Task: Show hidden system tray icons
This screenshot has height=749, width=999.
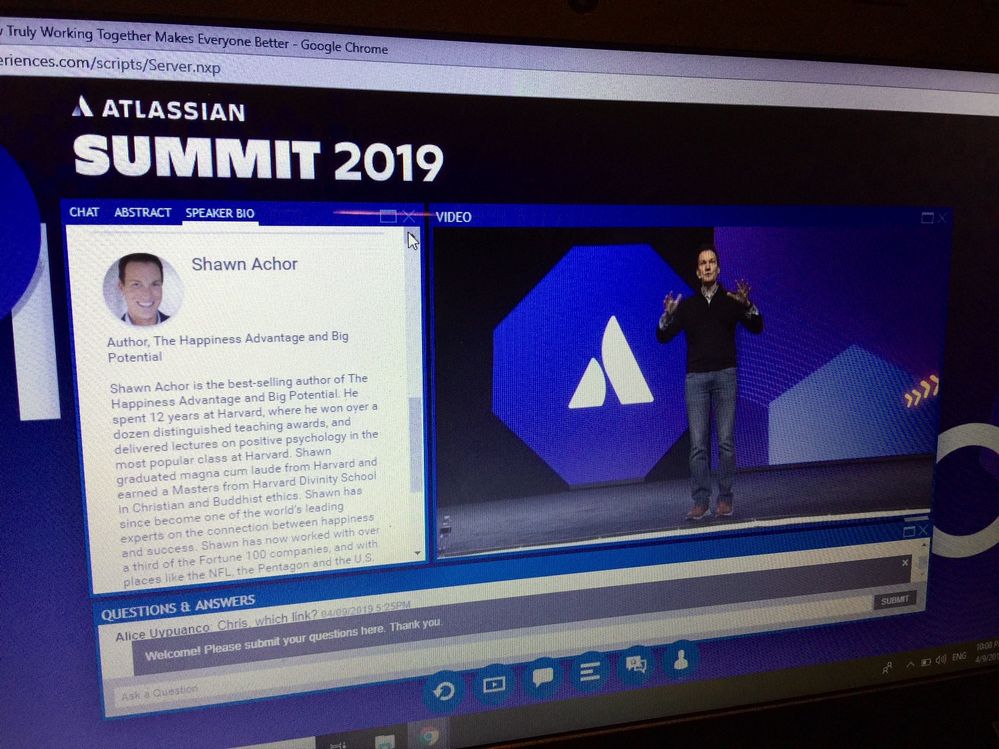Action: (x=910, y=664)
